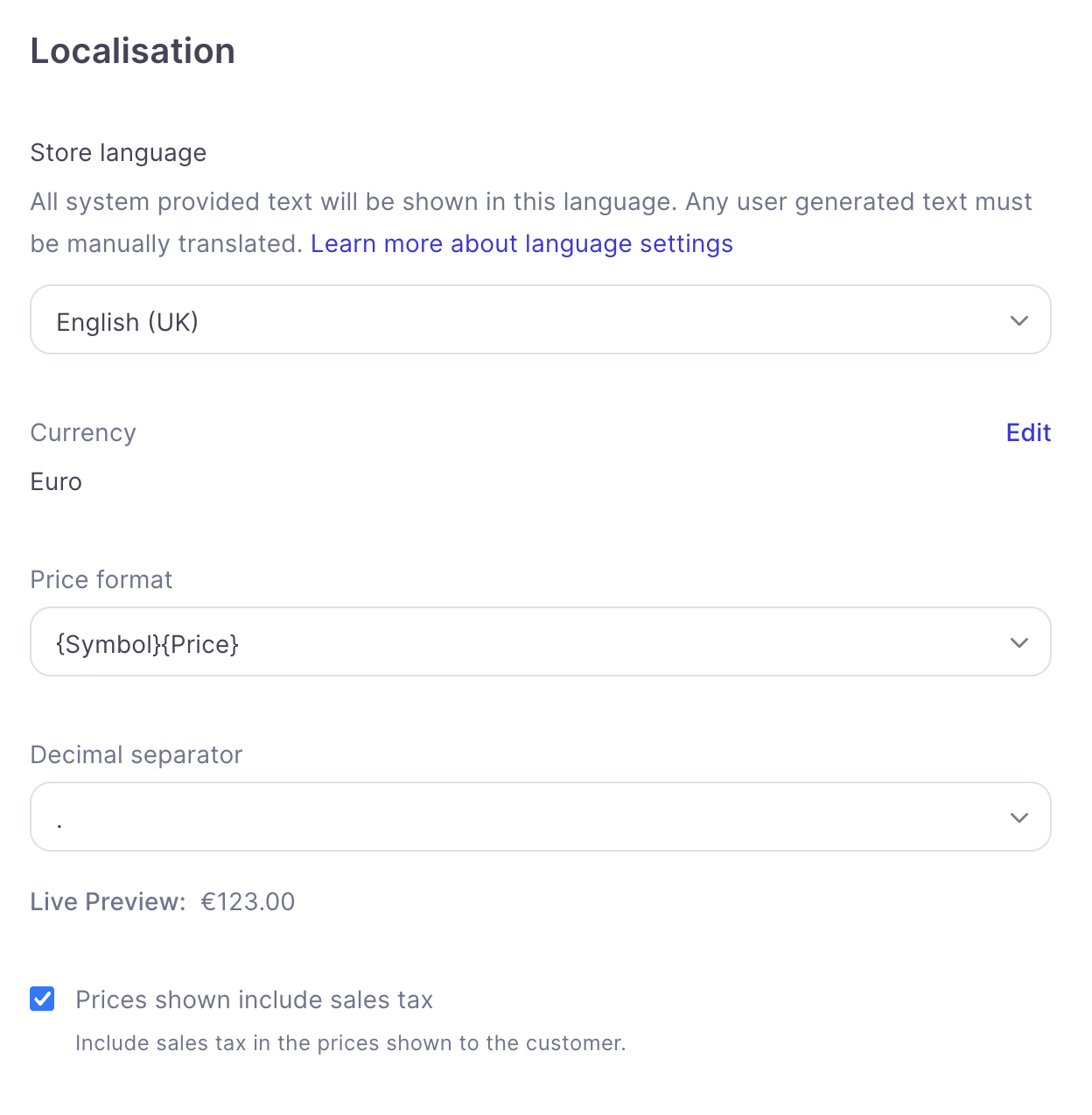Viewport: 1092px width, 1115px height.
Task: Open the Store language dropdown showing English (UK)
Action: tap(540, 319)
